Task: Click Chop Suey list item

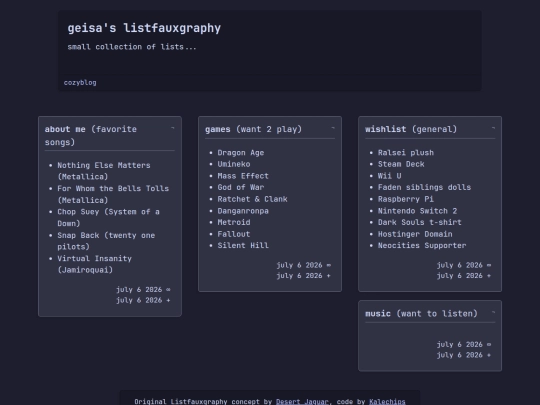Action: coord(108,218)
